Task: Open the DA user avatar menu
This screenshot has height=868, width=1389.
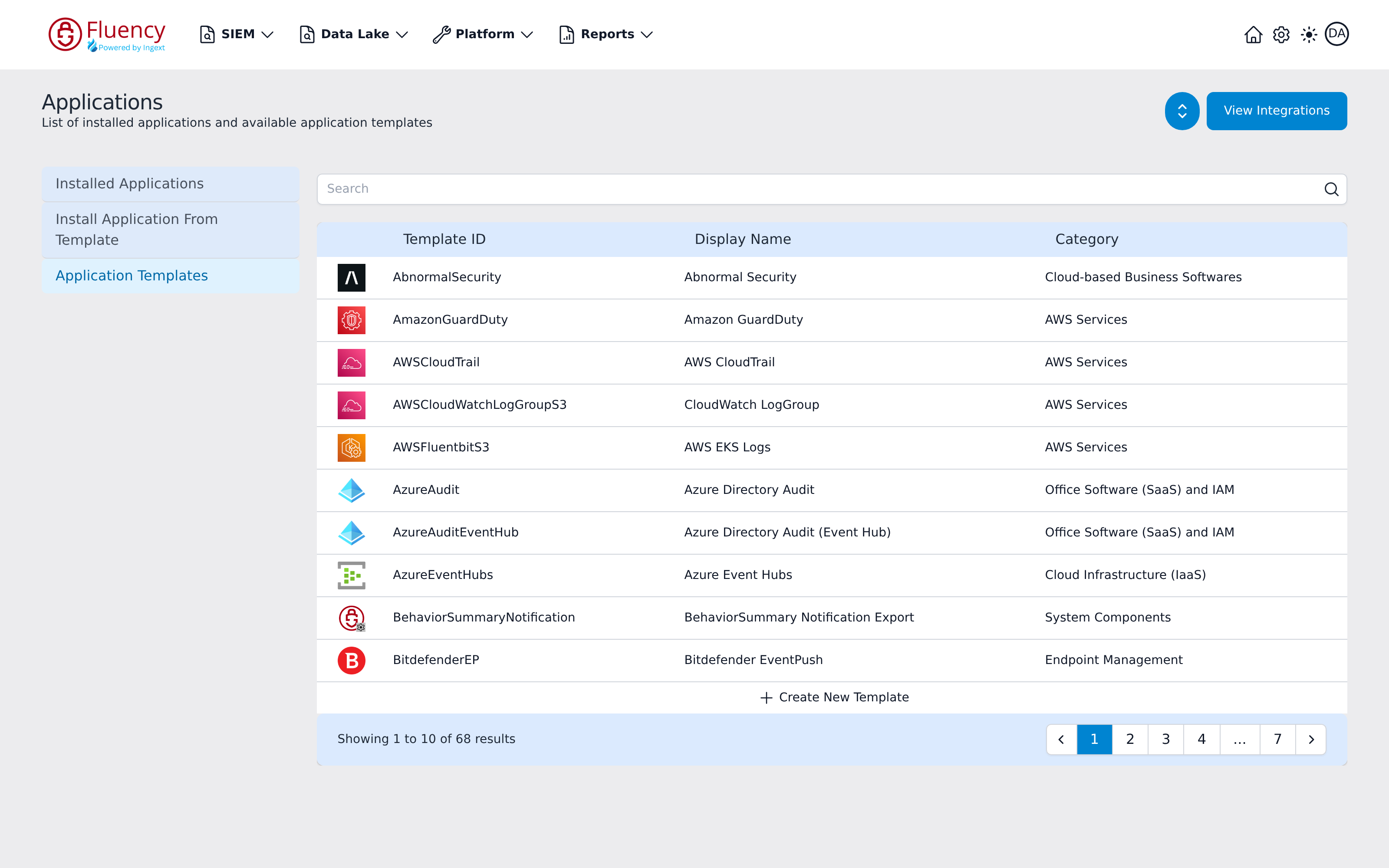Action: [x=1337, y=34]
